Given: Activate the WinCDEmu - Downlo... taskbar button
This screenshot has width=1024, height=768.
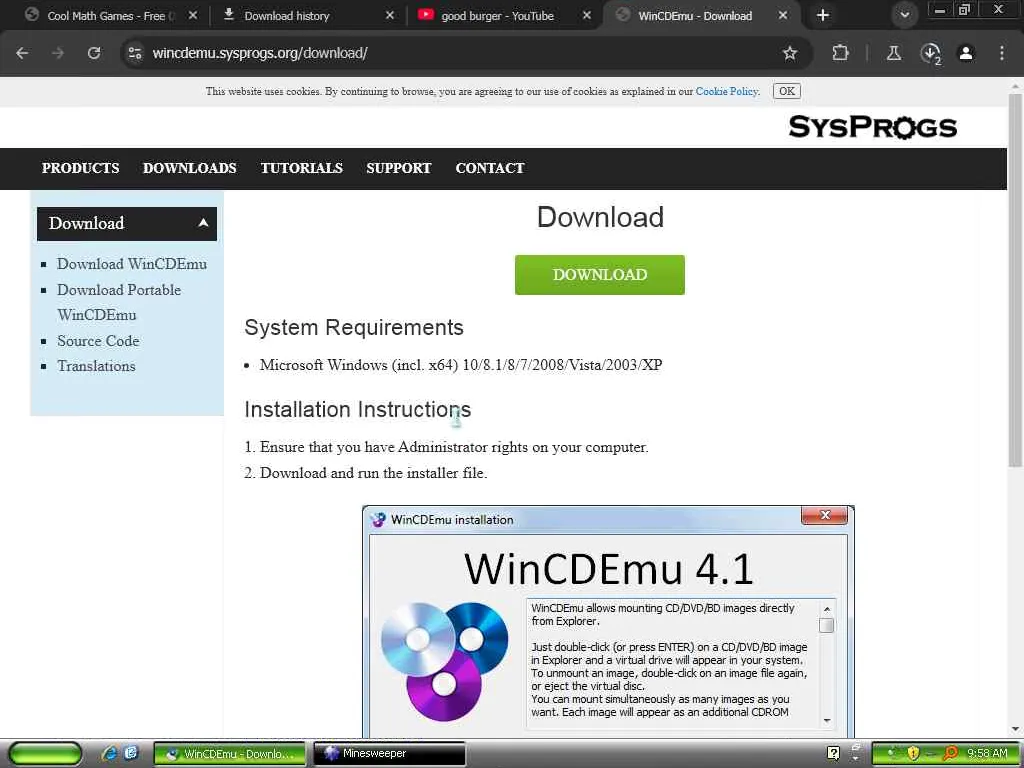Looking at the screenshot, I should click(230, 754).
